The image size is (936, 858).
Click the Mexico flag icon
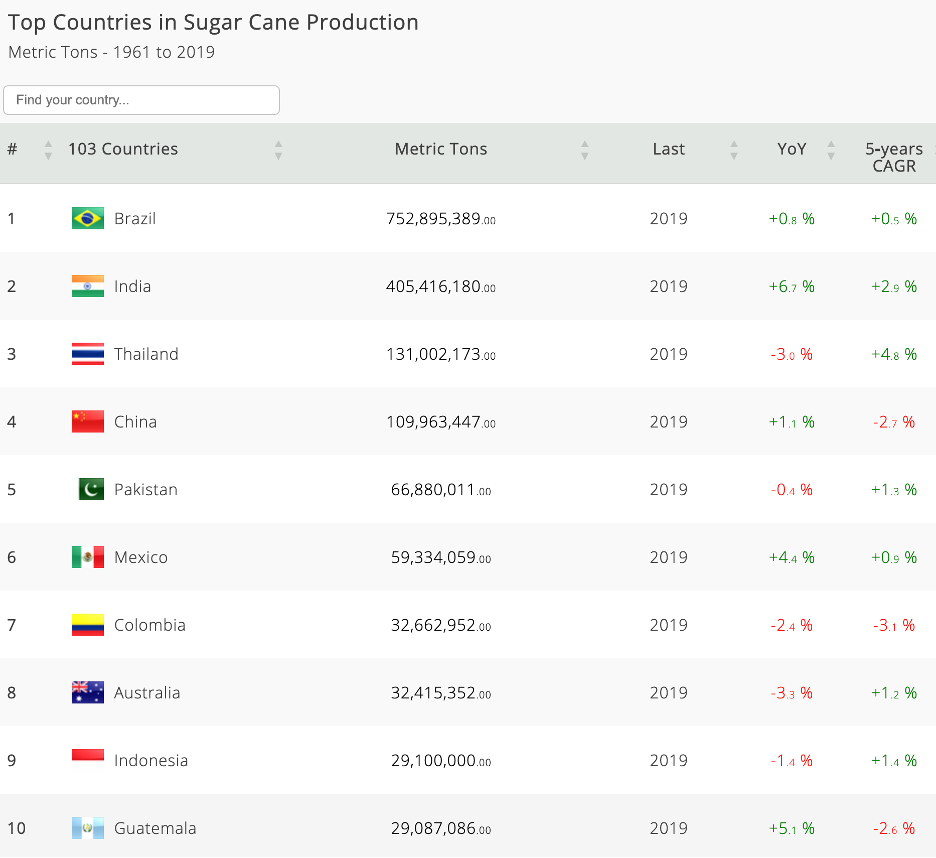coord(88,557)
